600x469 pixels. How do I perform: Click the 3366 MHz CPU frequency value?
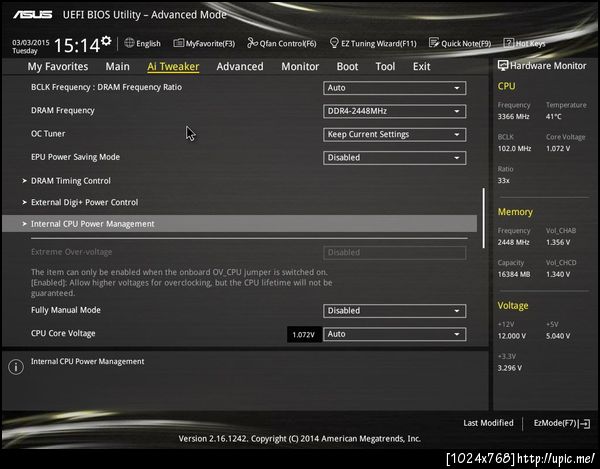tap(514, 117)
